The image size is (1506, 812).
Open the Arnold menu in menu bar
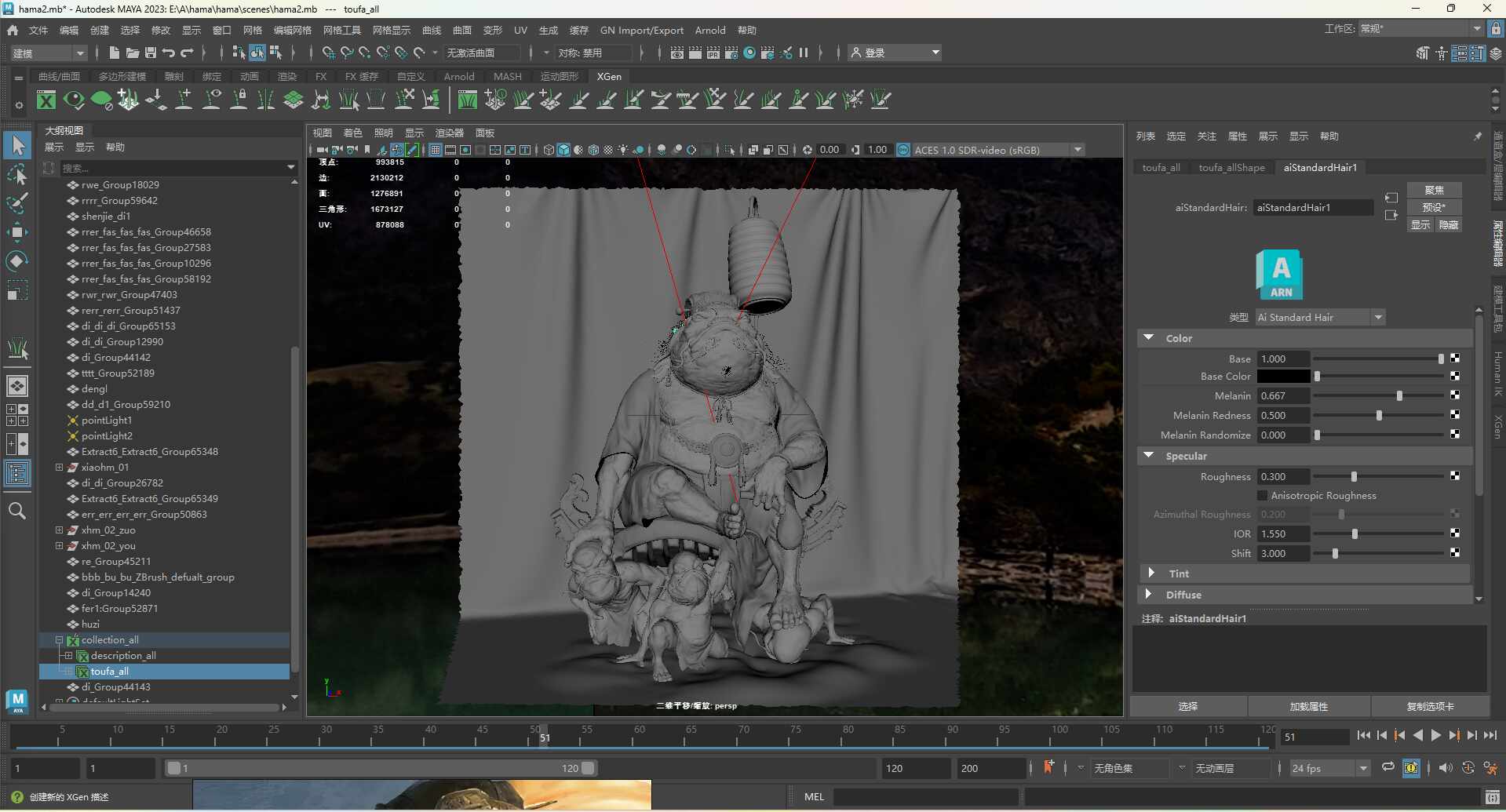(709, 30)
